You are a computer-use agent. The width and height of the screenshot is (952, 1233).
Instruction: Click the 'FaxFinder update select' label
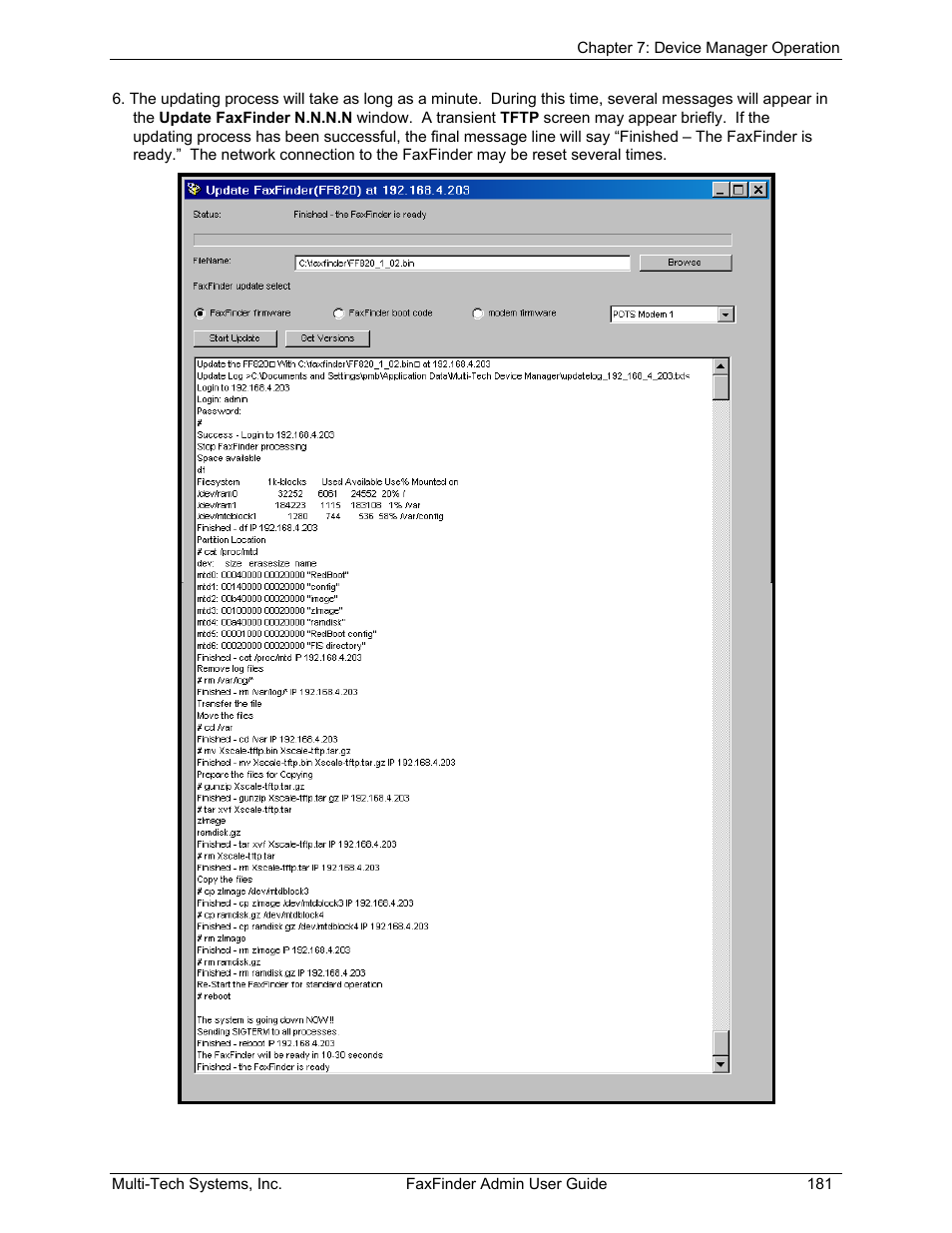click(241, 287)
